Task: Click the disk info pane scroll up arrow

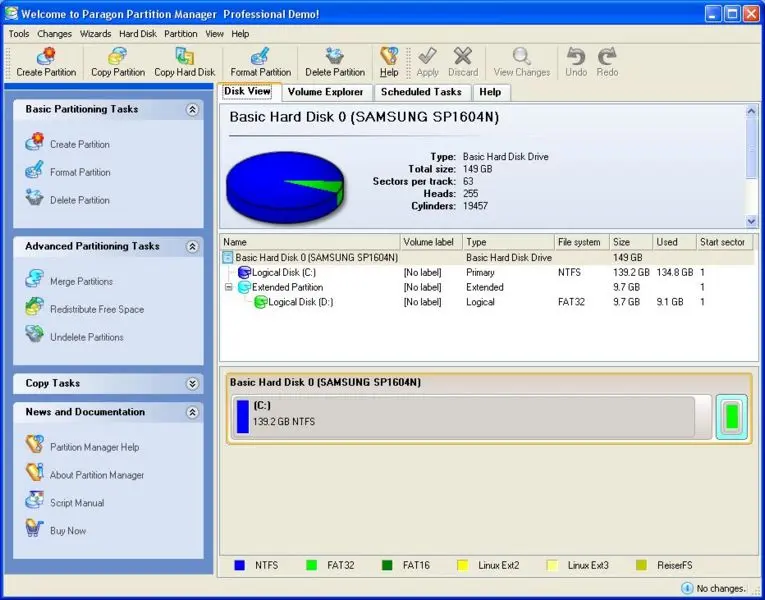Action: coord(751,111)
